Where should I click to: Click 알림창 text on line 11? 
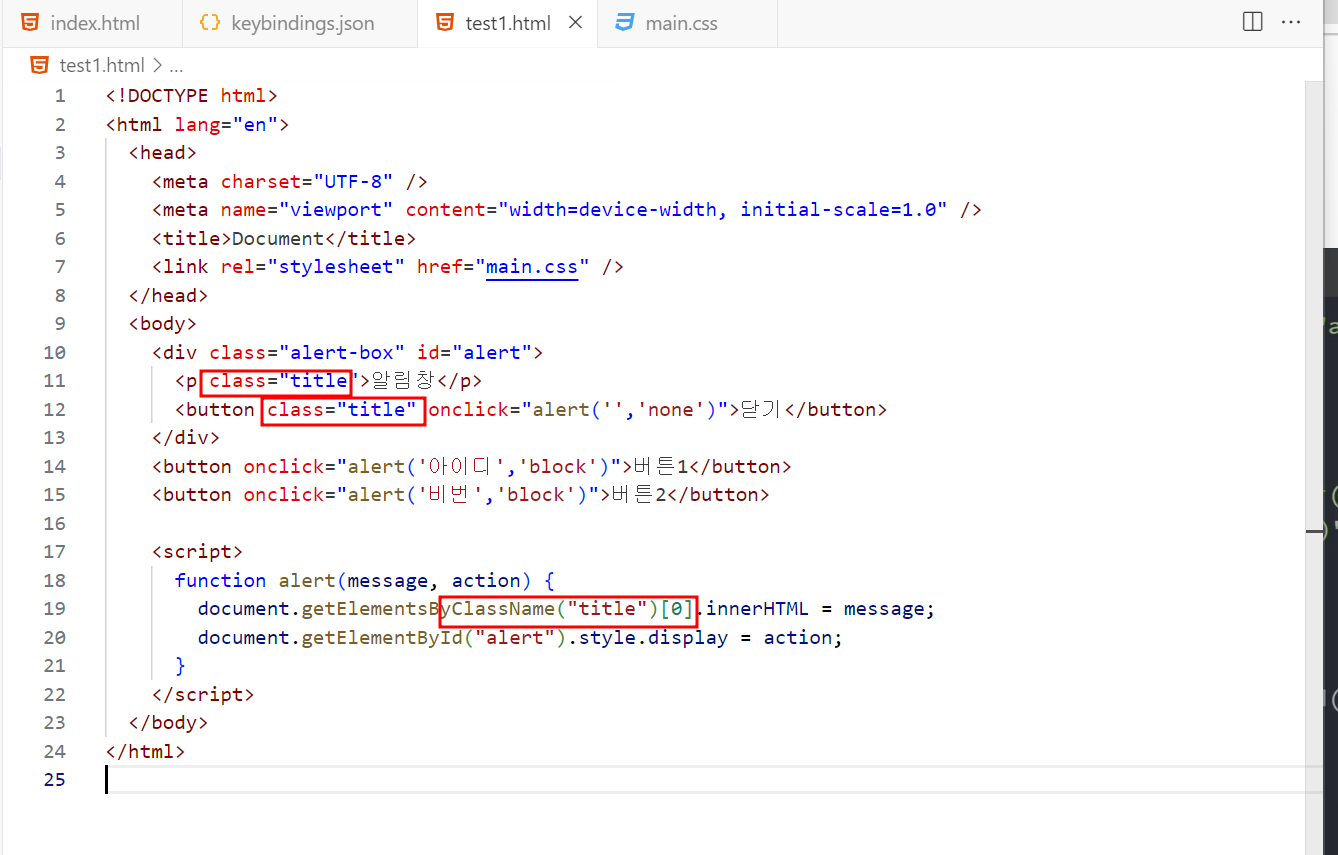click(404, 381)
